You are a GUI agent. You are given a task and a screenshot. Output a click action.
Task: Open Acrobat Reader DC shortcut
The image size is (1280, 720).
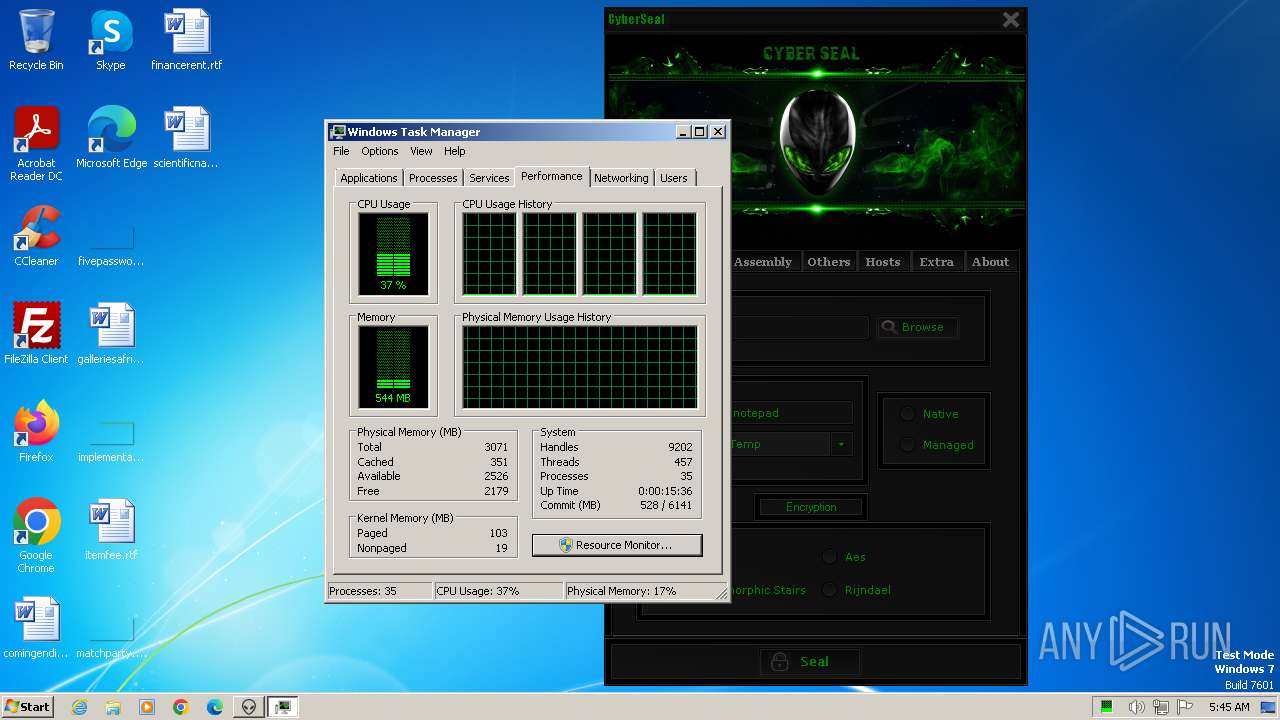click(x=36, y=144)
